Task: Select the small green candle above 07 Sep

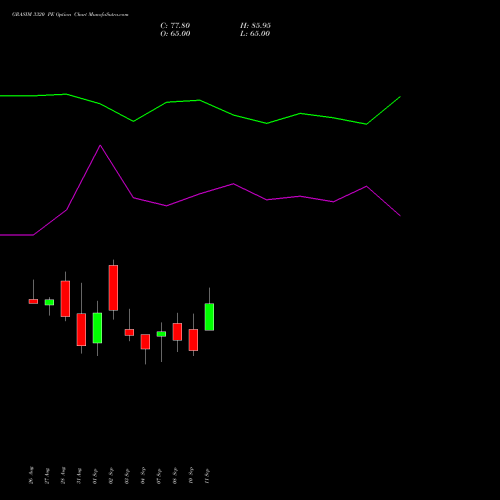Action: coord(161,334)
